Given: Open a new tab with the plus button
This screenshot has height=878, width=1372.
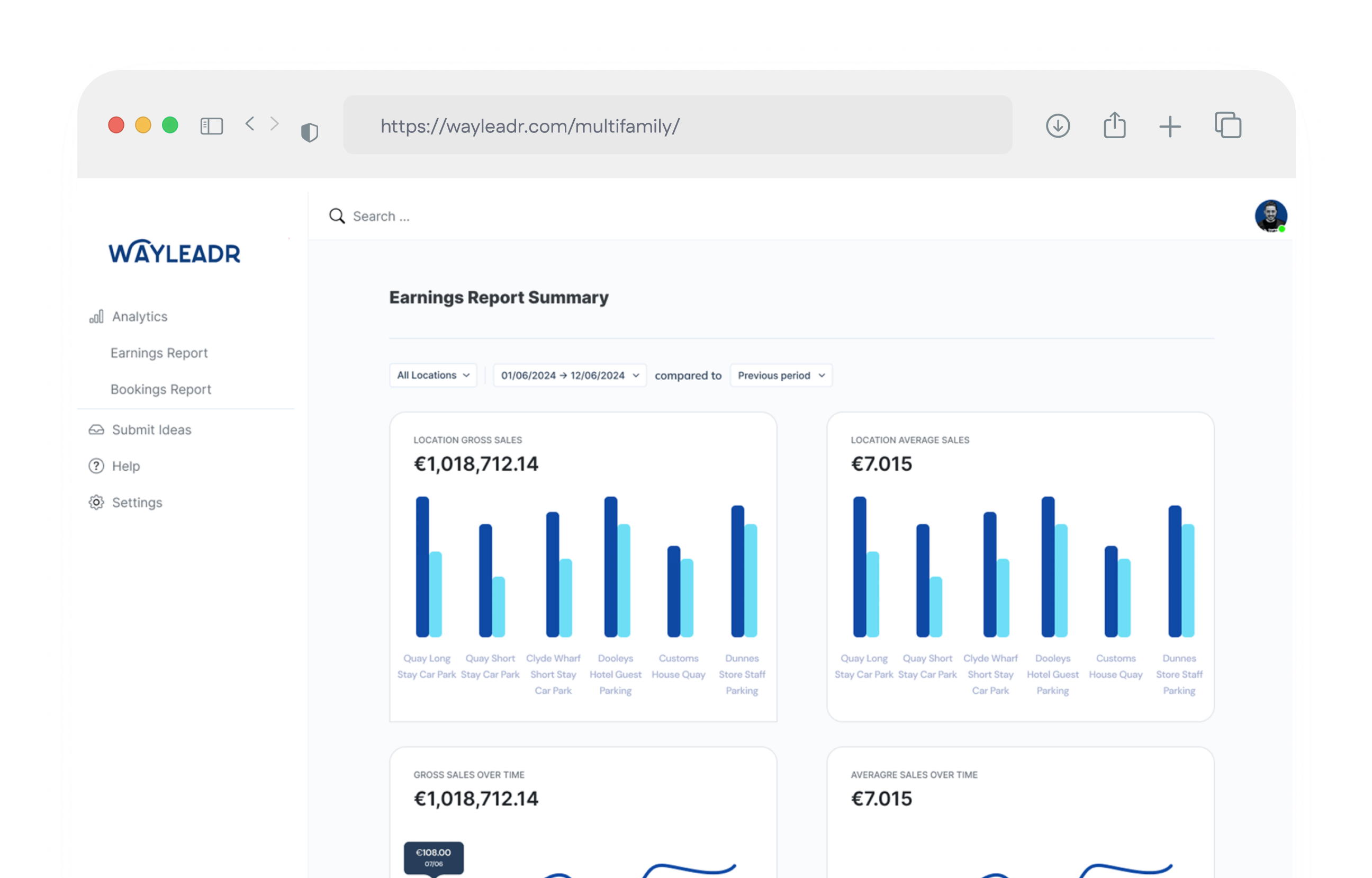Looking at the screenshot, I should 1170,126.
